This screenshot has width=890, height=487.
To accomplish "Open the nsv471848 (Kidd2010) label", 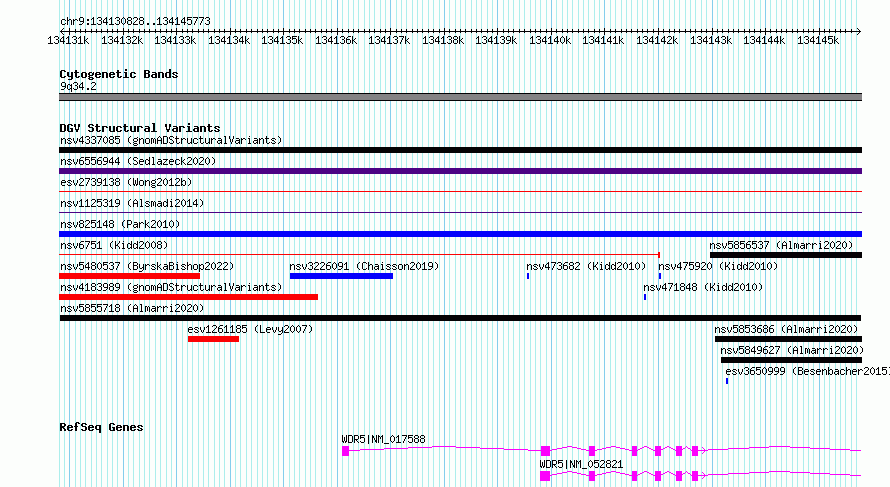I will (703, 287).
